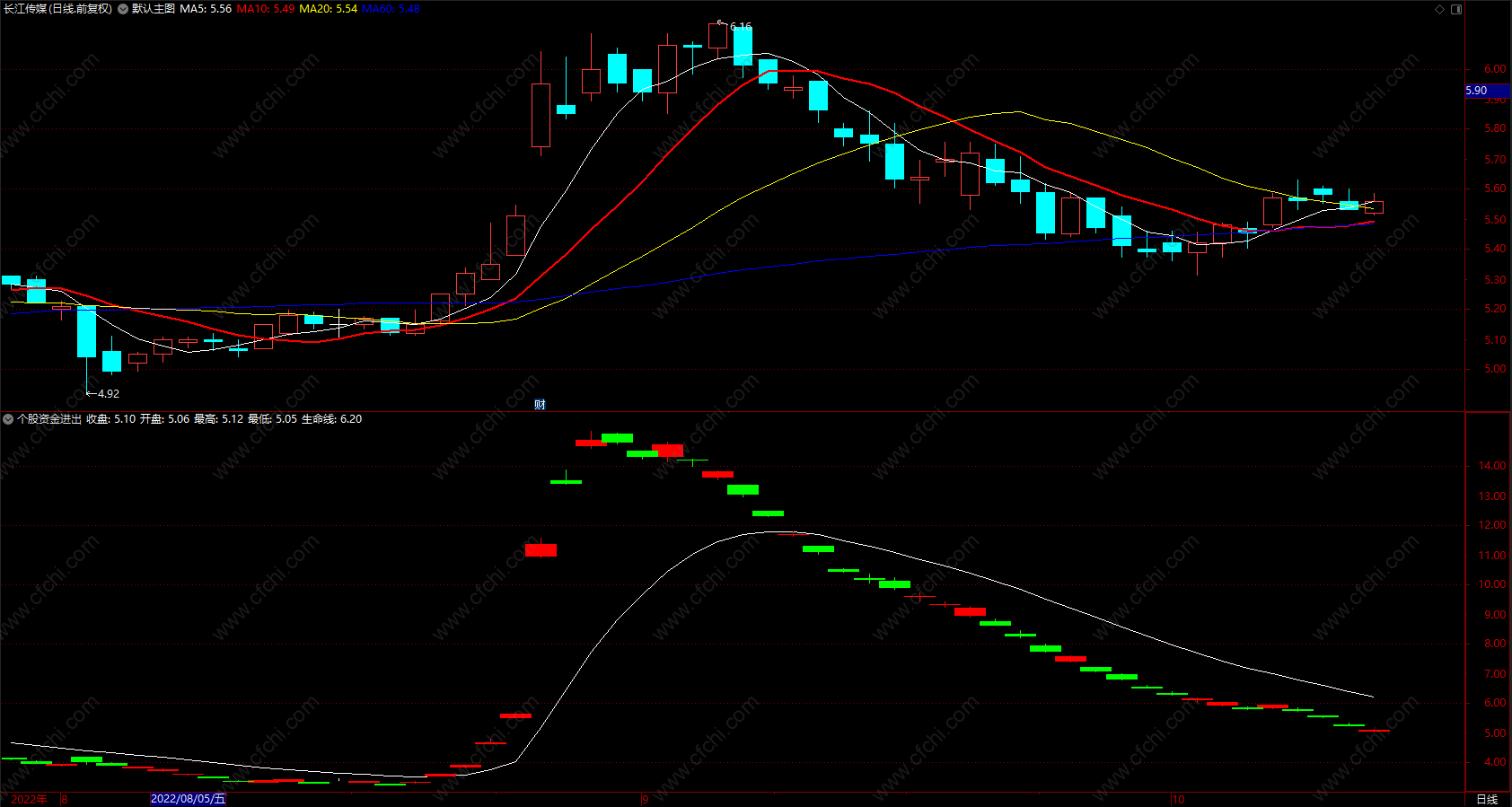1512x807 pixels.
Task: Click the MA10: 5.49 indicator value
Action: pos(266,9)
